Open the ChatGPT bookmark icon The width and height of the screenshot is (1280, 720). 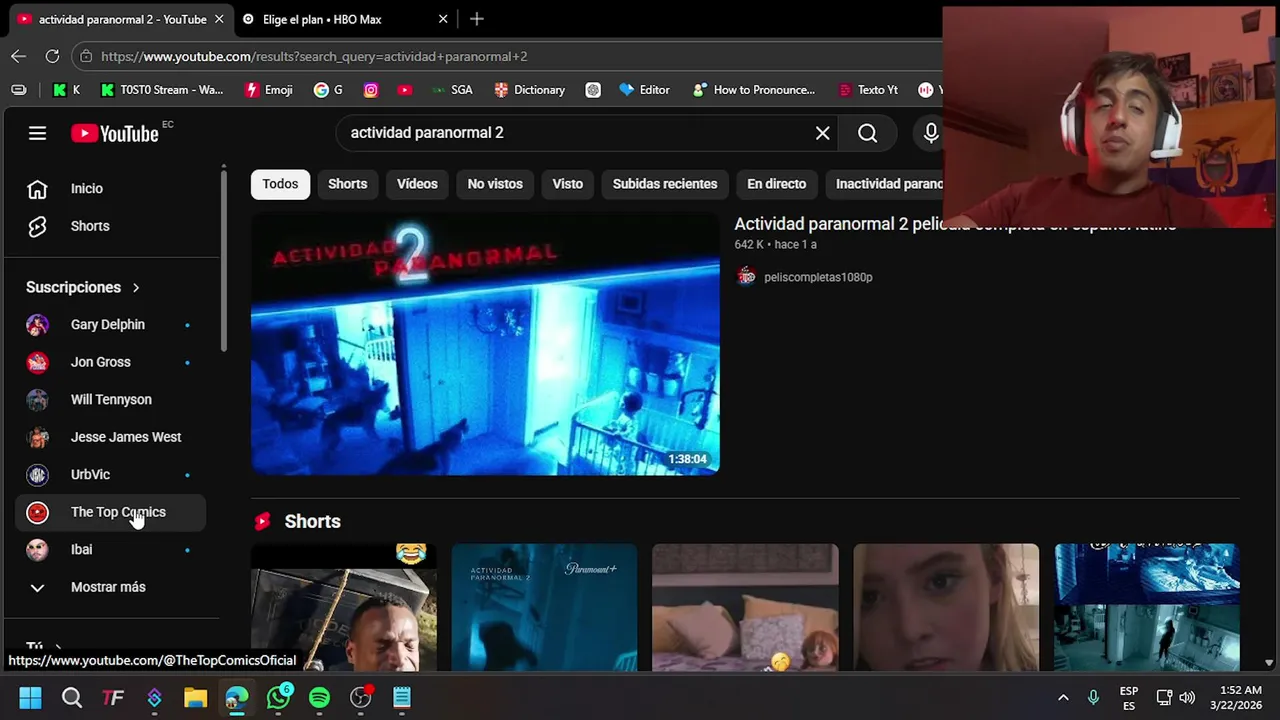(x=593, y=90)
